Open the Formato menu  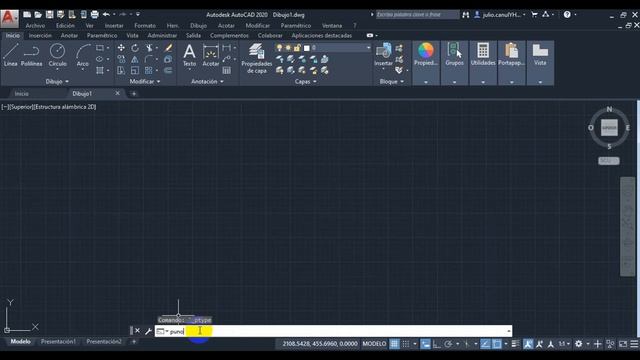pos(145,26)
